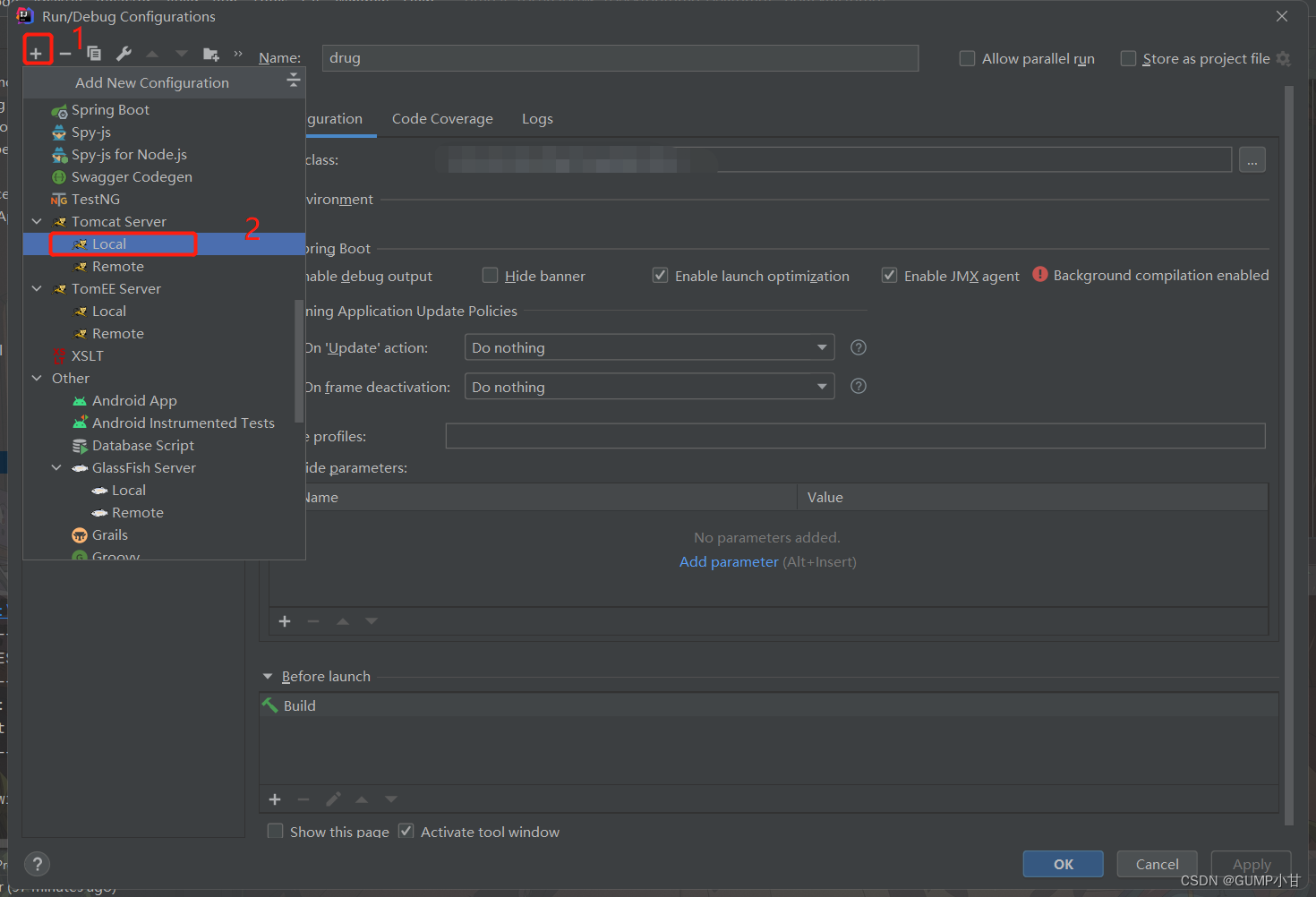Uncheck Enable JMX agent
This screenshot has width=1316, height=897.
889,275
